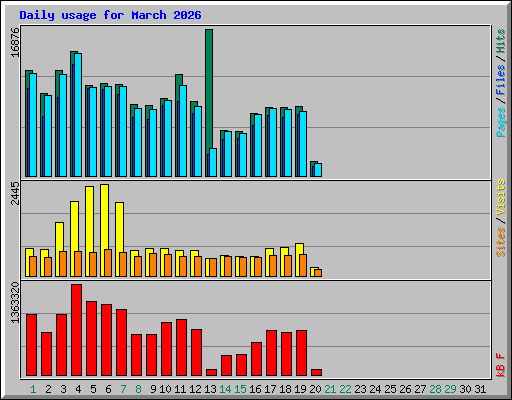Viewport: 512px width, 400px height.
Task: Select the 2445 visits axis value
Action: 15,193
